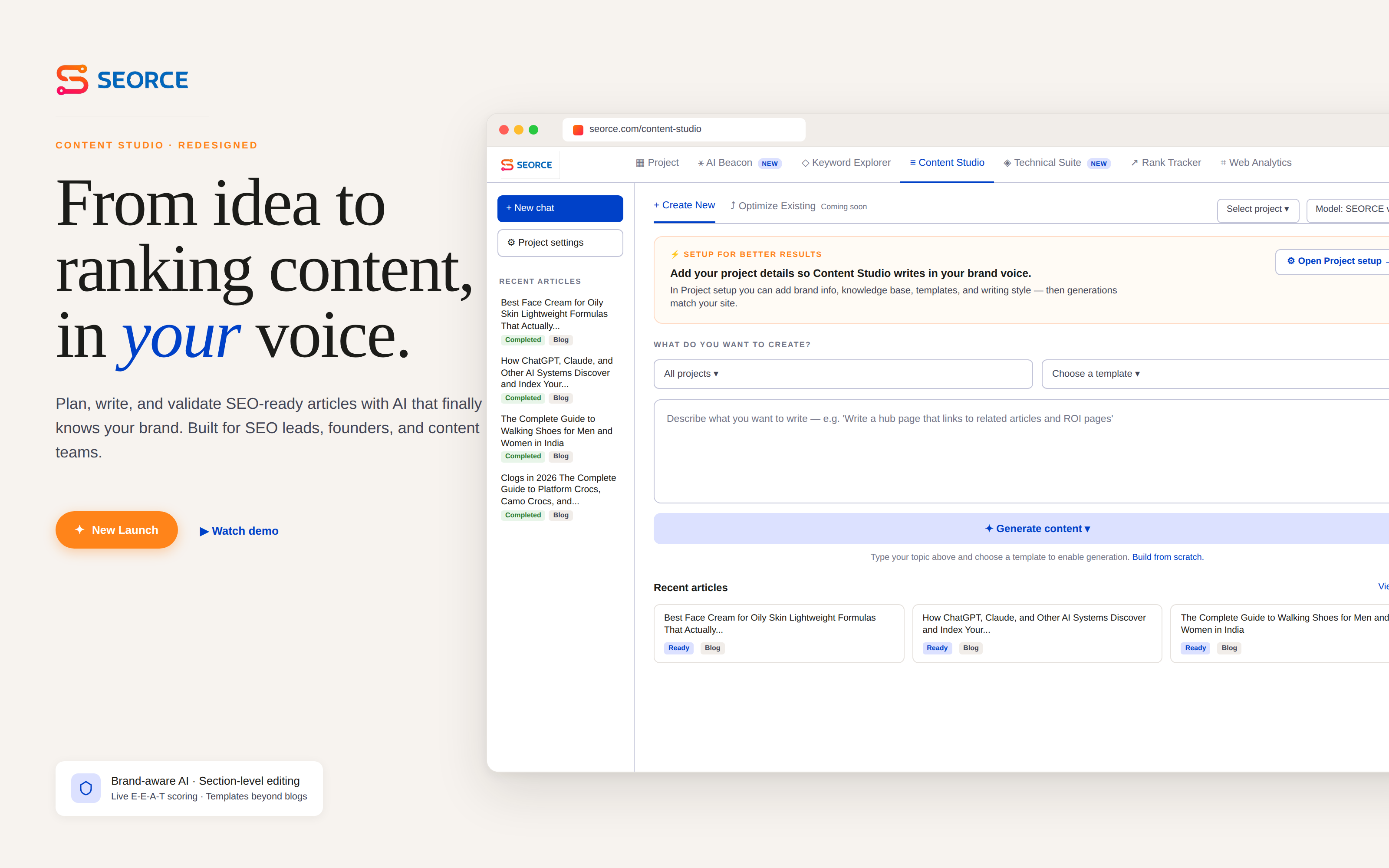Expand the Choose a template dropdown
The height and width of the screenshot is (868, 1389).
pos(1215,374)
